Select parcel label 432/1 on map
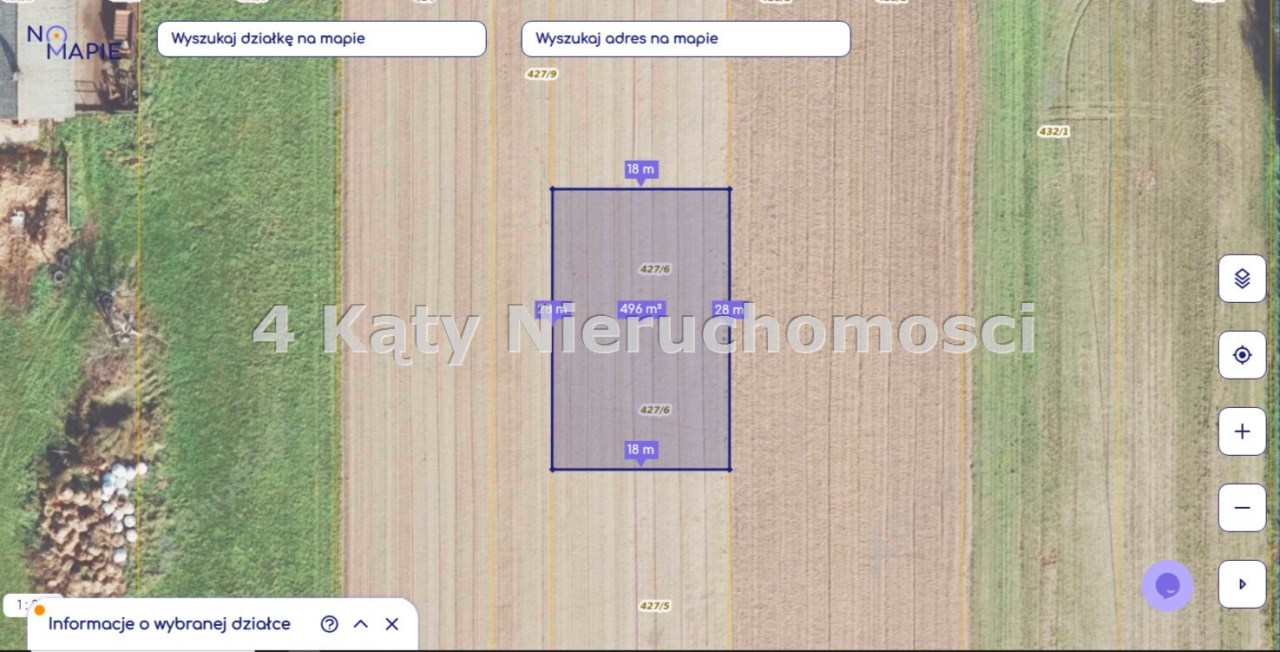This screenshot has height=652, width=1280. coord(1054,131)
